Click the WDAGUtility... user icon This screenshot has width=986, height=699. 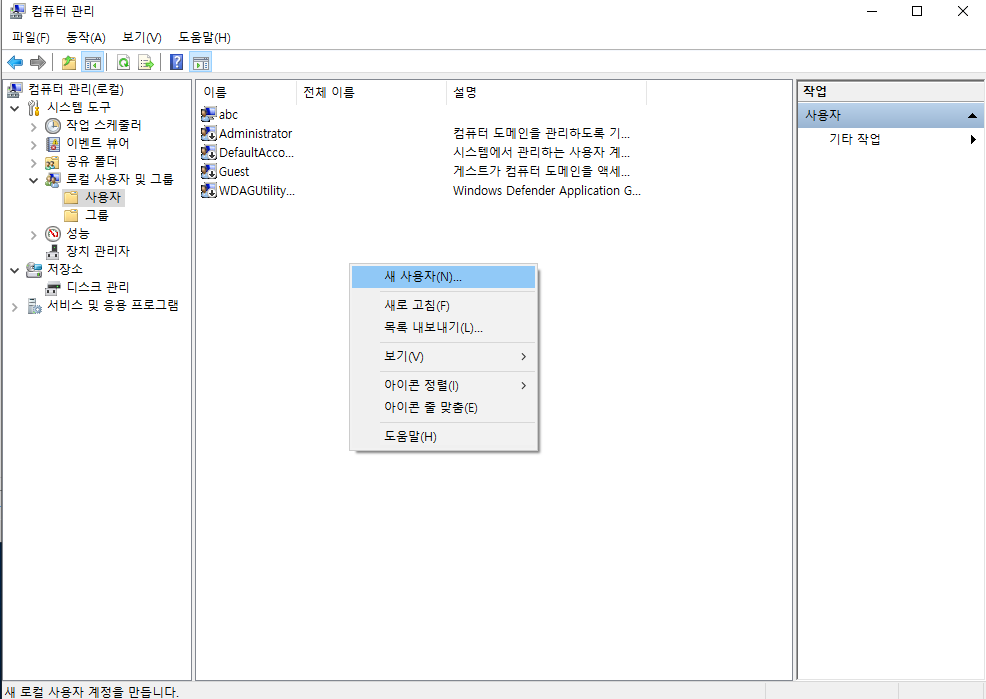[208, 190]
